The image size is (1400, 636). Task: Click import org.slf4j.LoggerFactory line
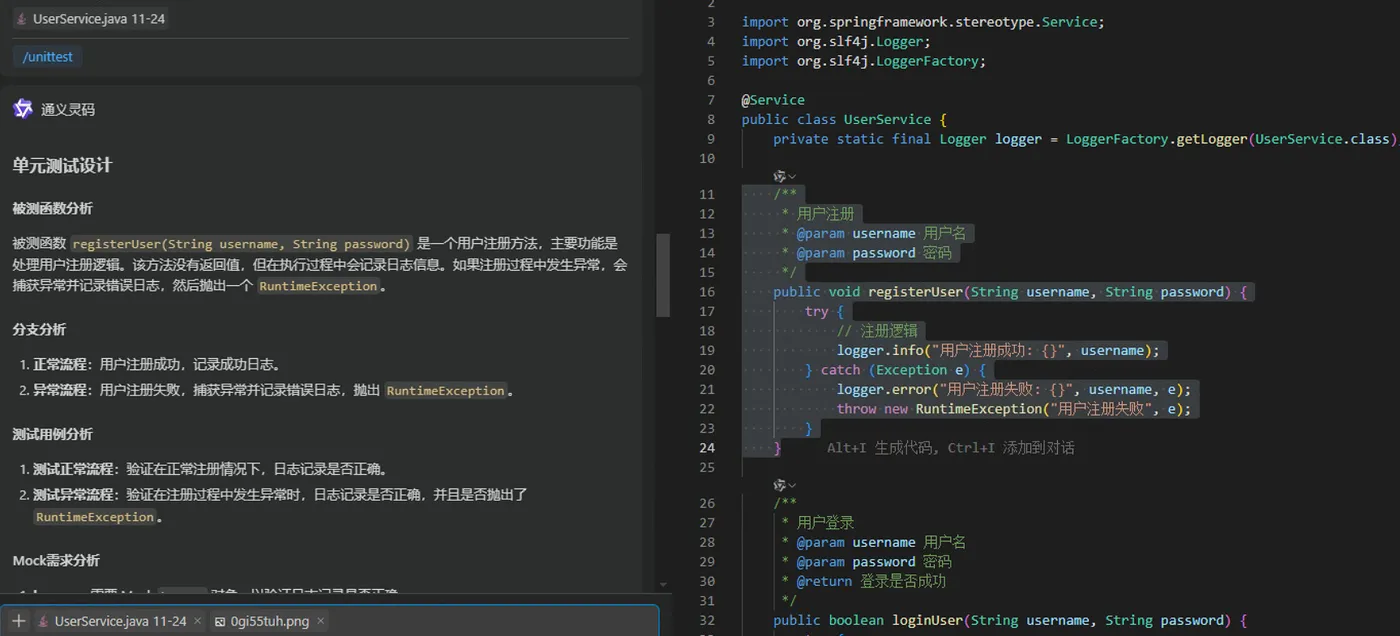(x=864, y=61)
